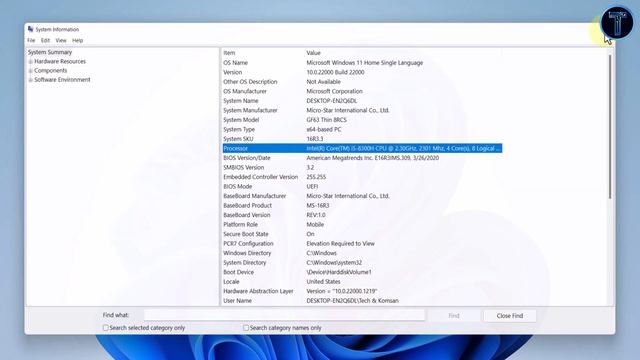Open the View menu
Image resolution: width=640 pixels, height=360 pixels.
61,40
